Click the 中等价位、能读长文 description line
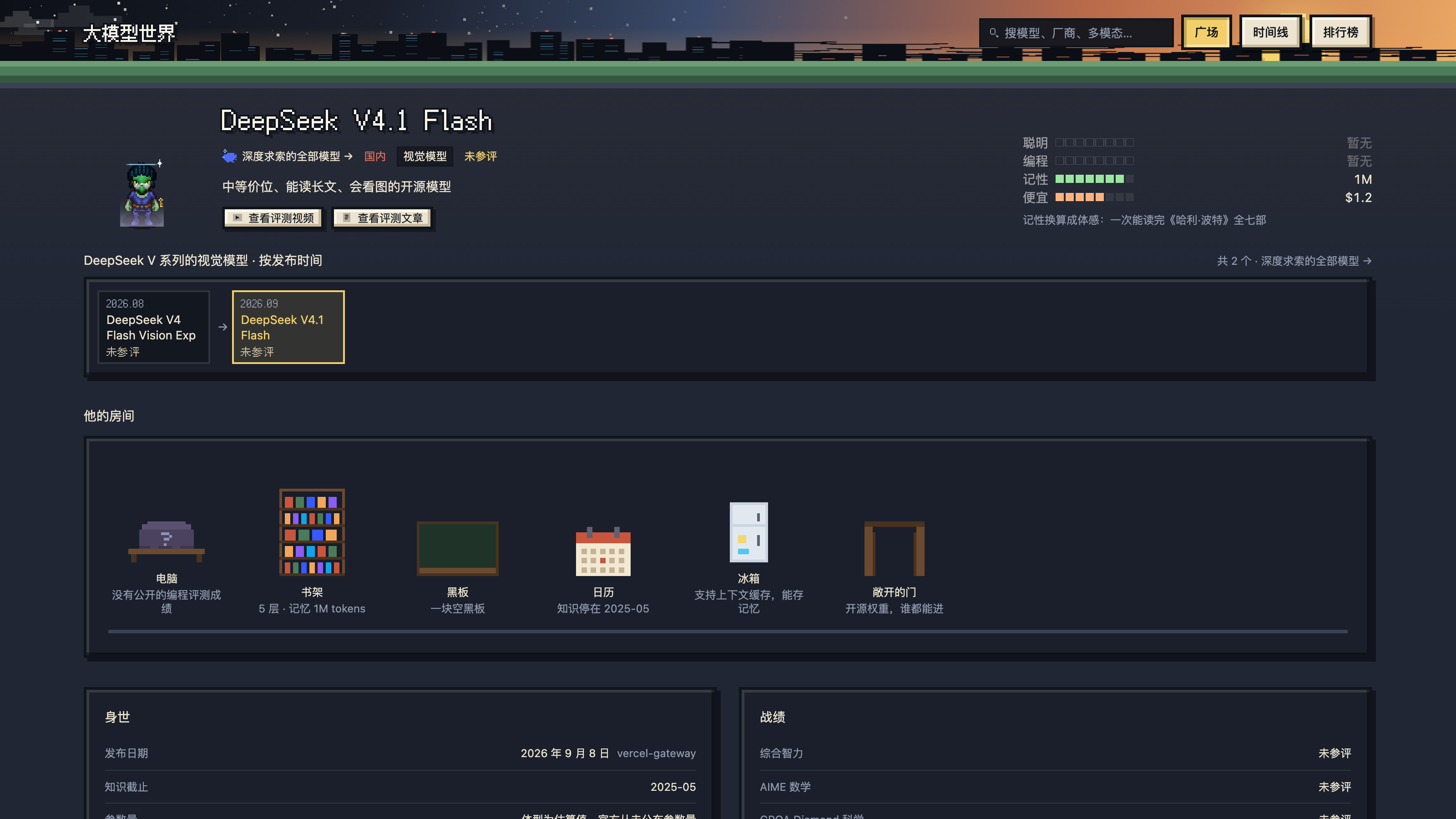This screenshot has height=819, width=1456. tap(336, 187)
